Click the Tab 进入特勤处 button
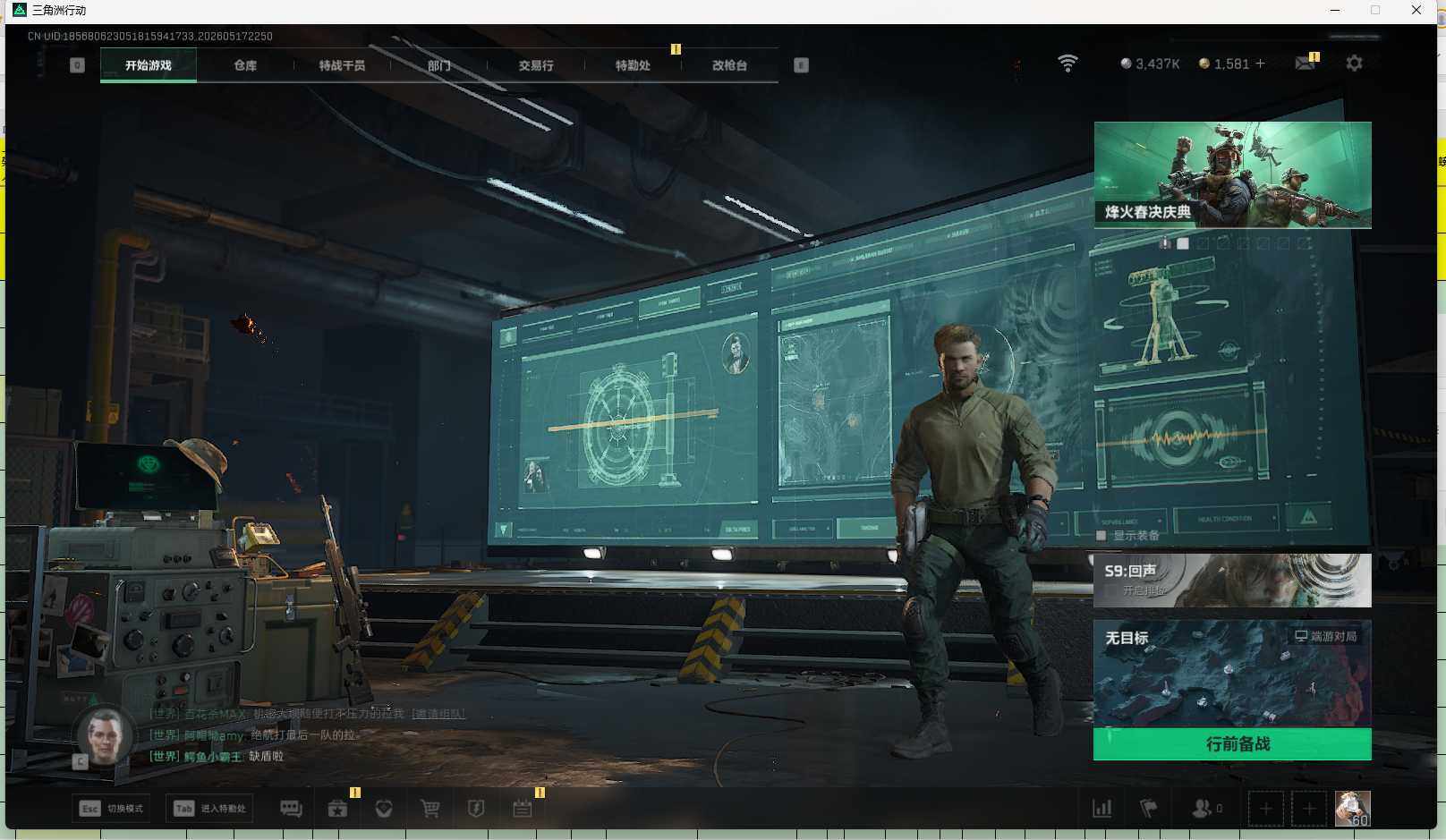 point(211,809)
